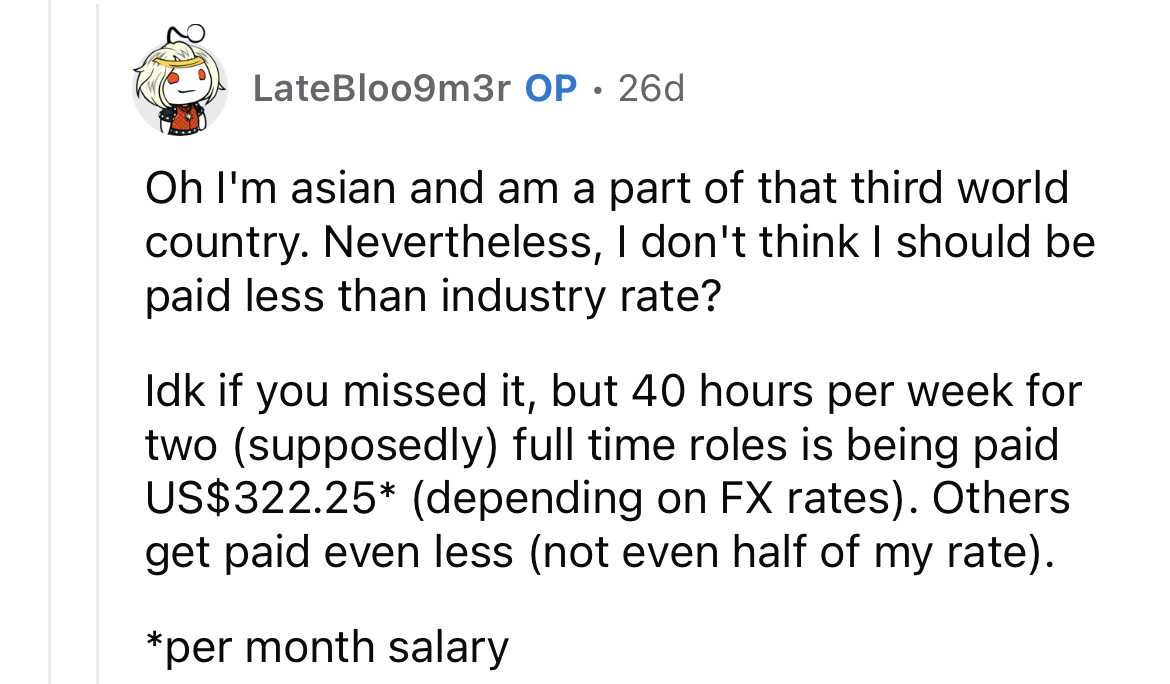Select the first paragraph about industry rate
Viewport: 1170px width, 684px height.
[x=619, y=242]
